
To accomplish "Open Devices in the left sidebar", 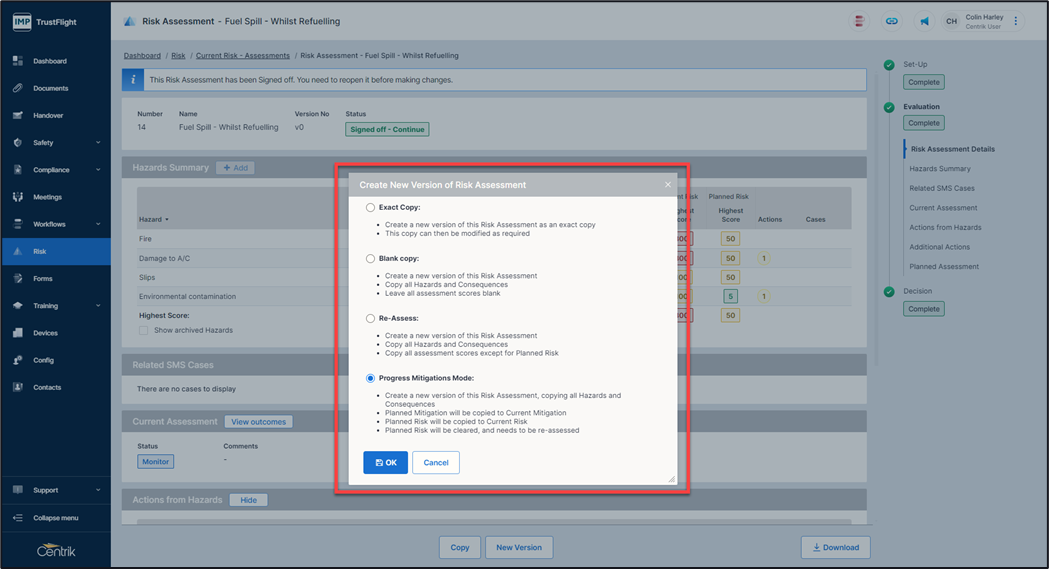I will tap(45, 333).
